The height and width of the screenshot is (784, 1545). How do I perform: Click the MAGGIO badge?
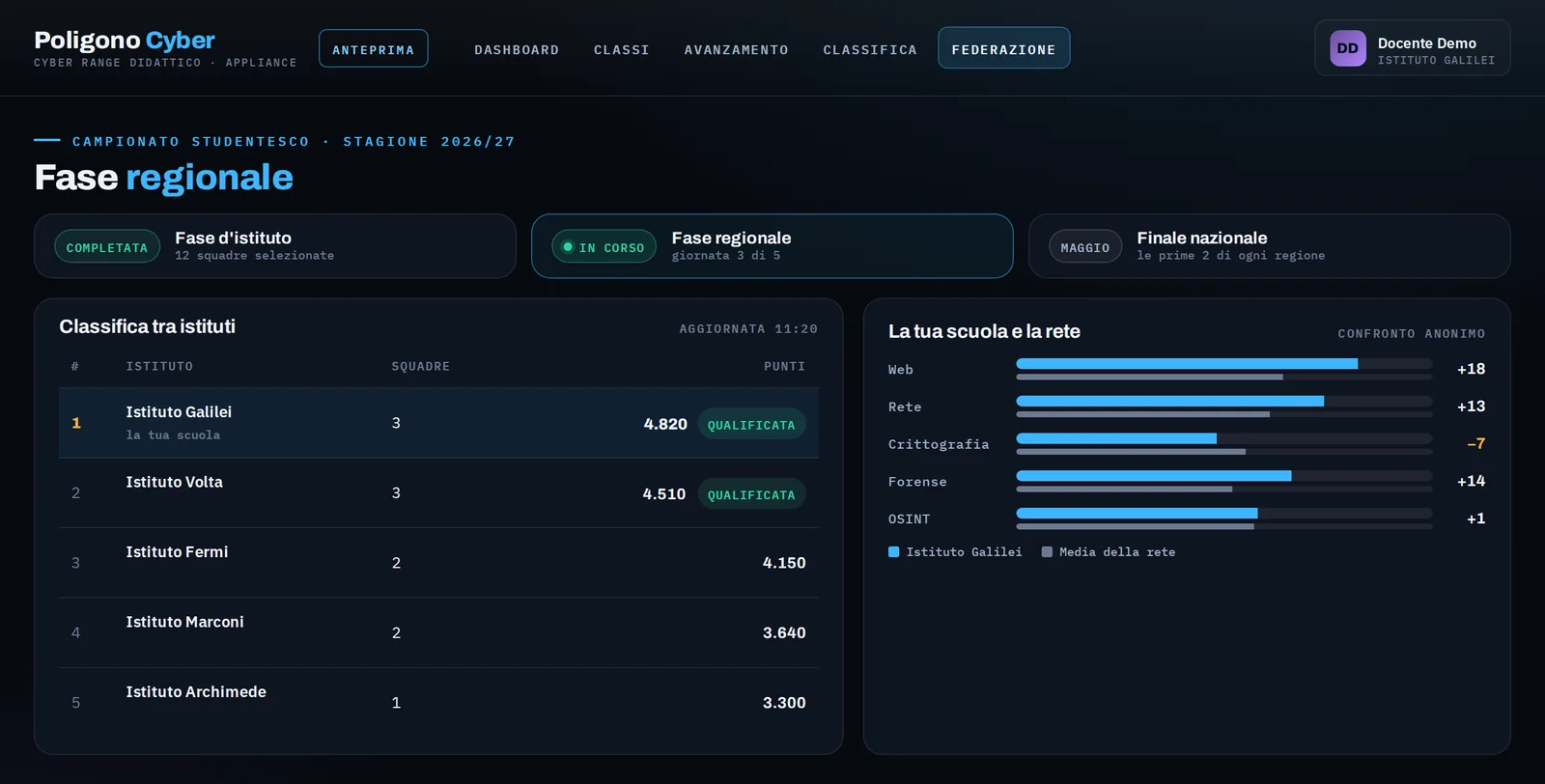click(1085, 247)
